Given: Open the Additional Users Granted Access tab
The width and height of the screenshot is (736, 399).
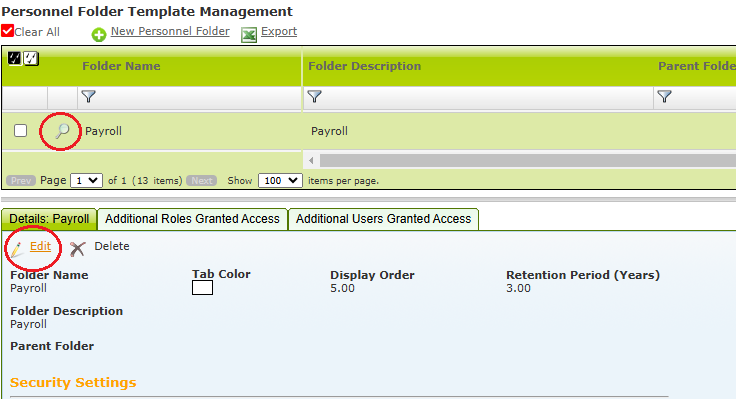Looking at the screenshot, I should 383,219.
